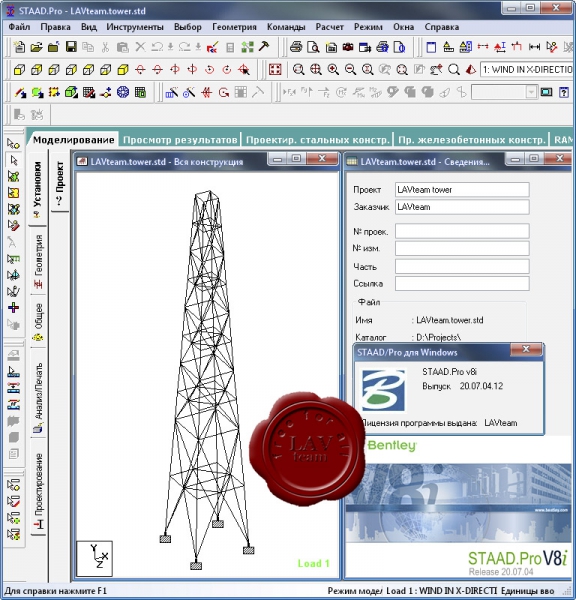576x600 pixels.
Task: Open the Расчет menu
Action: point(330,27)
